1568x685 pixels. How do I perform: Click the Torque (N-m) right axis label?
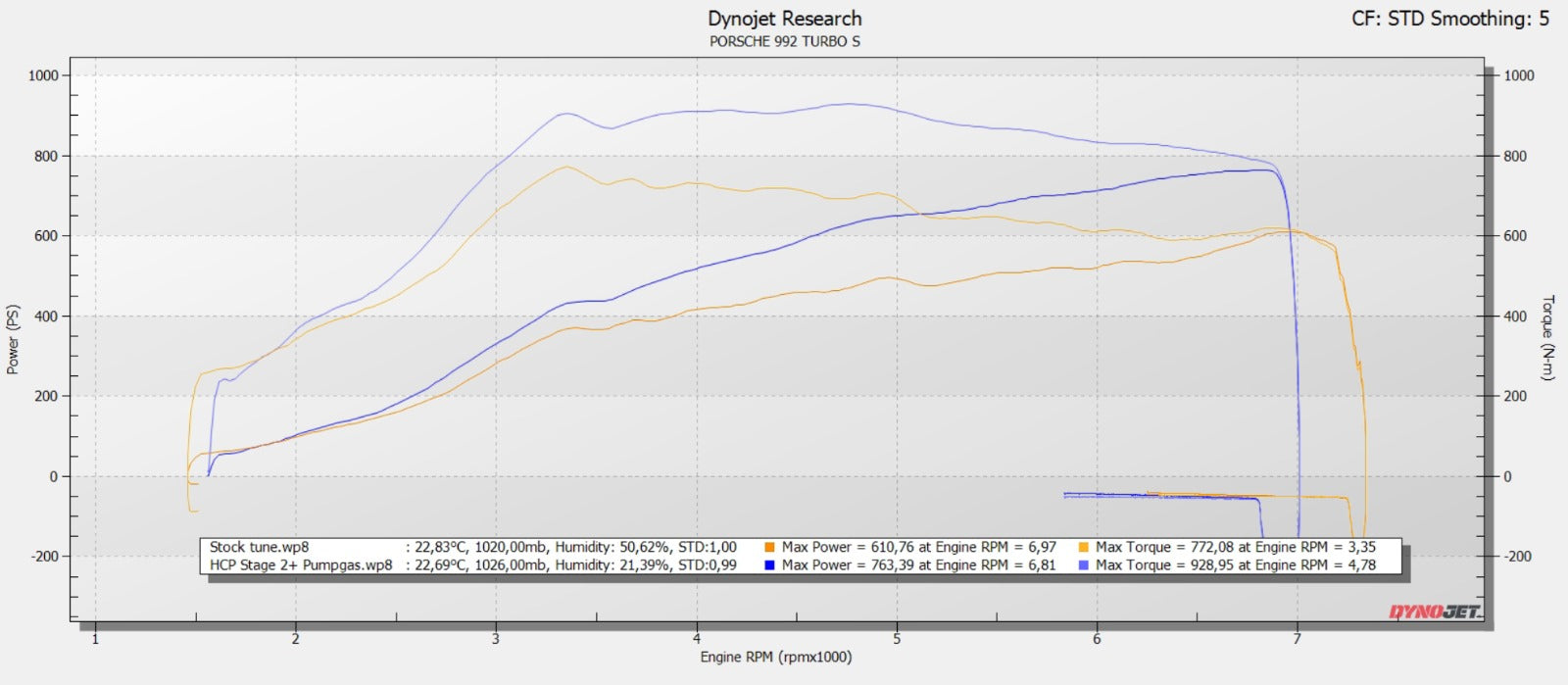pos(1548,338)
